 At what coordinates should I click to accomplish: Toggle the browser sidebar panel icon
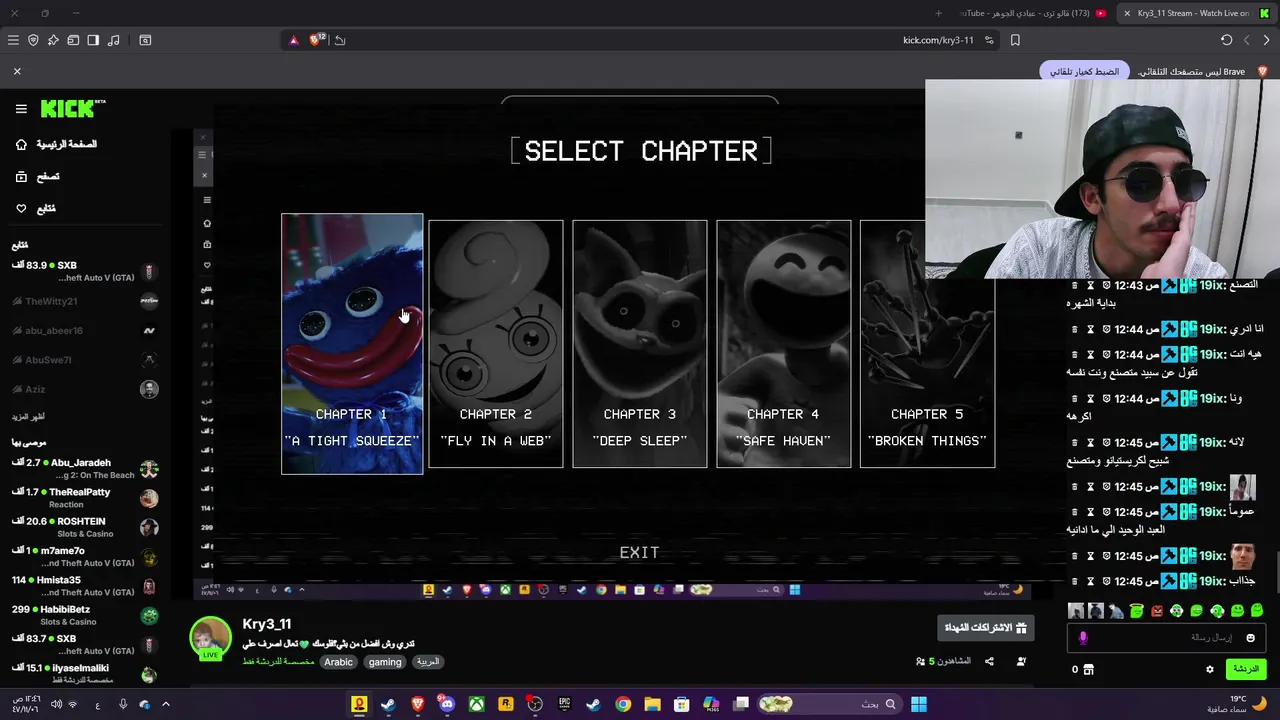93,40
